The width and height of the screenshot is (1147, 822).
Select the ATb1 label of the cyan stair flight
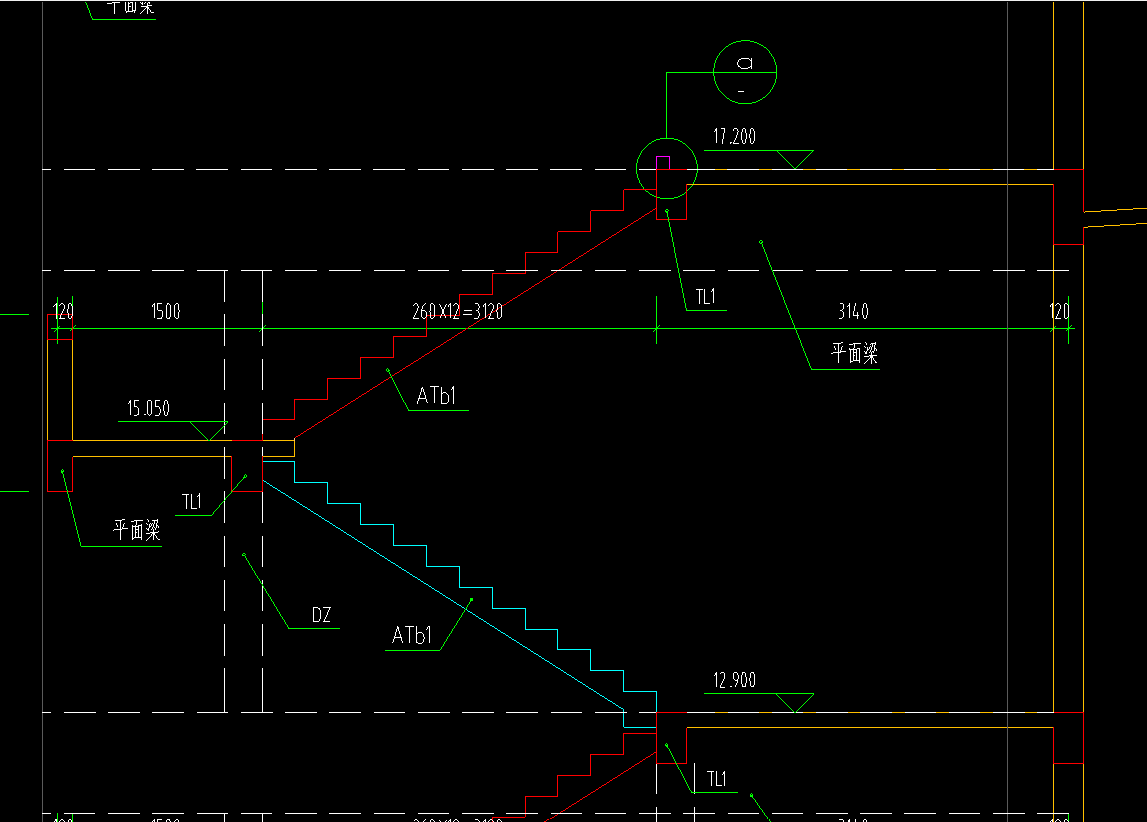click(412, 636)
